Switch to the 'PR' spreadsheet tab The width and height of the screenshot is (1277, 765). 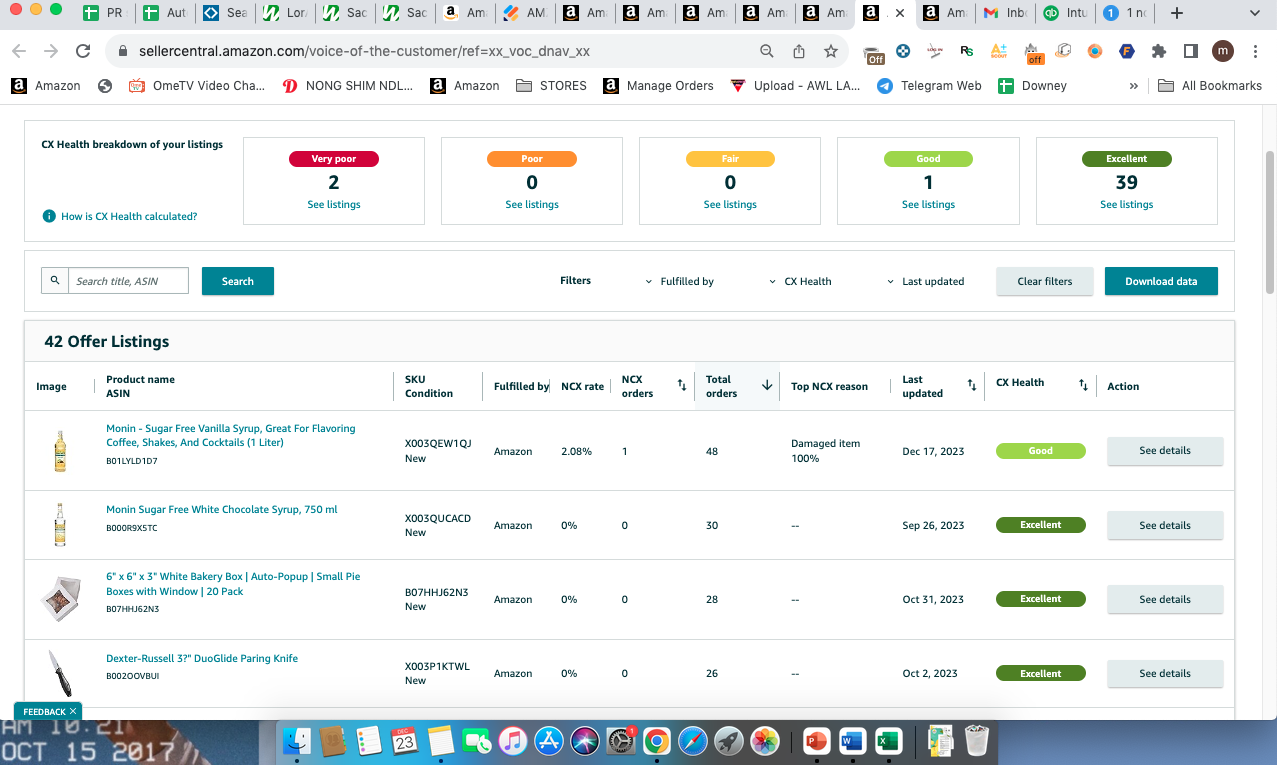coord(104,13)
